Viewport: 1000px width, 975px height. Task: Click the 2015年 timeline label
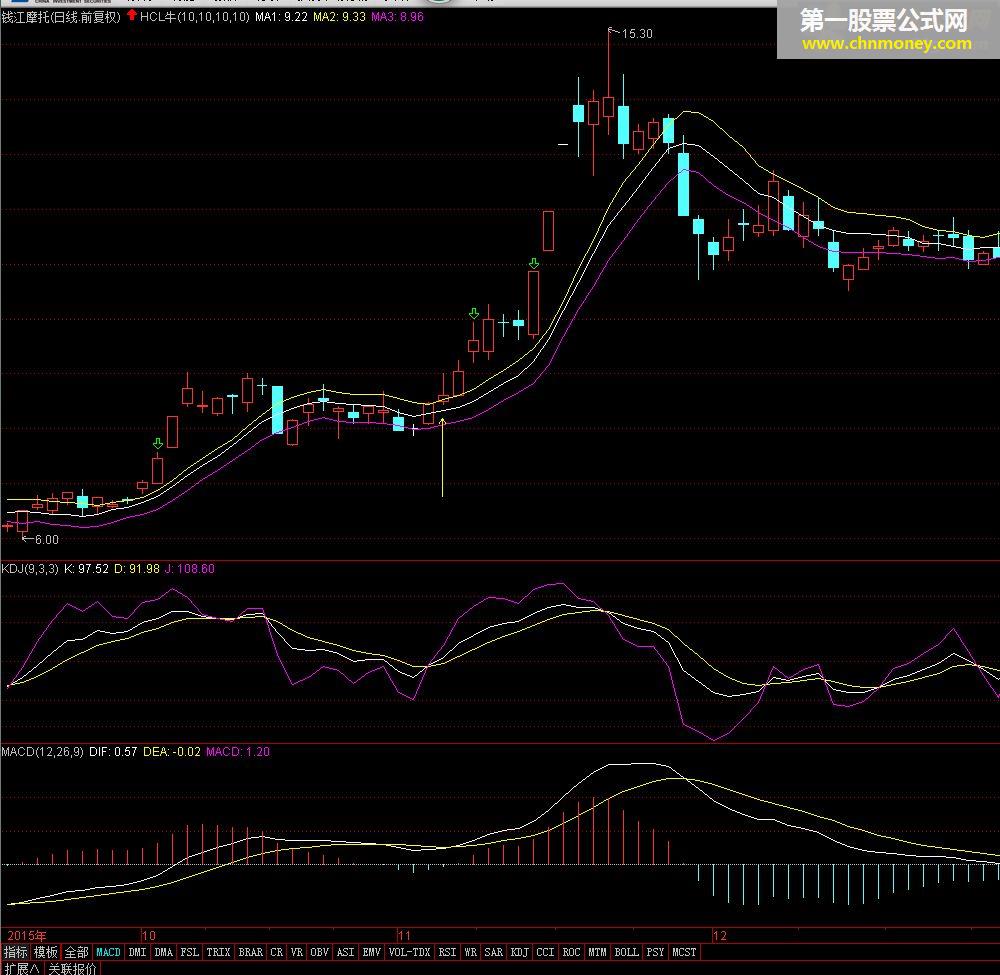[27, 935]
